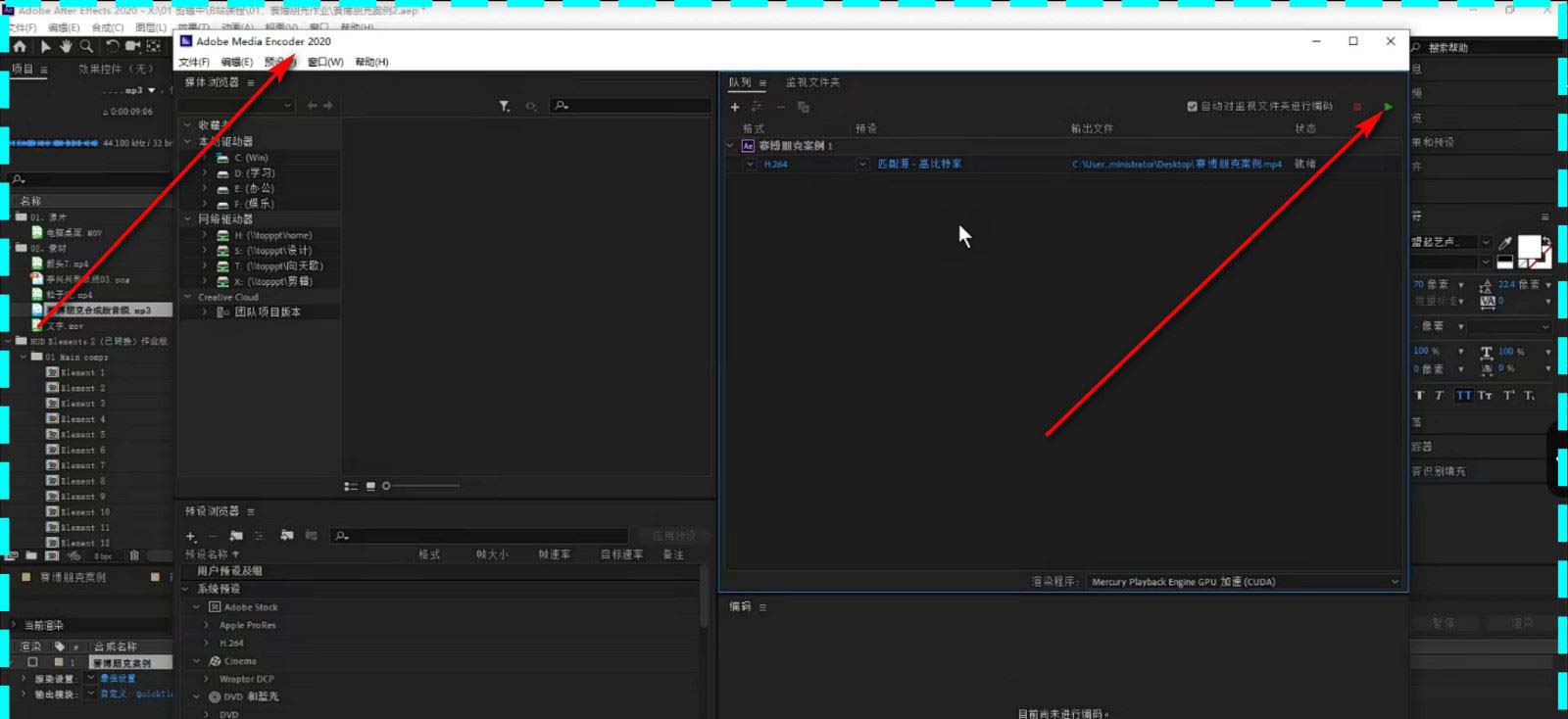The image size is (1568, 719).
Task: Switch to the 监视文件夹 tab
Action: tap(812, 82)
